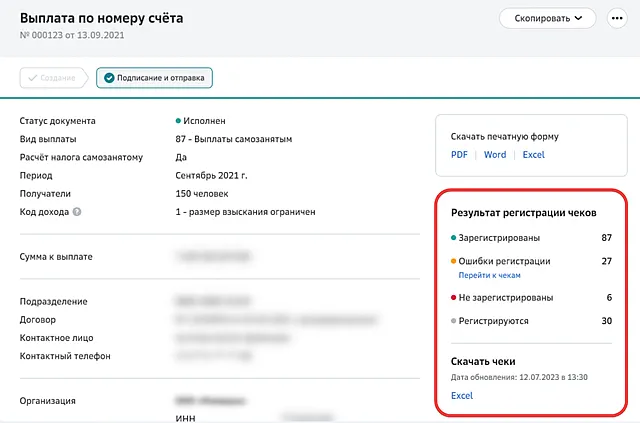640x423 pixels.
Task: Download the print form as Excel
Action: 533,155
